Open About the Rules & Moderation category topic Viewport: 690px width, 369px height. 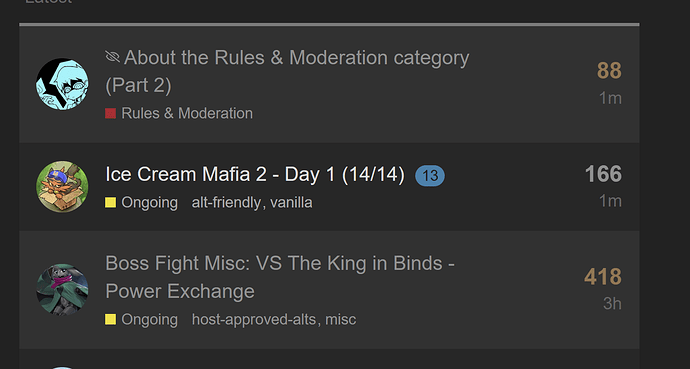coord(287,72)
